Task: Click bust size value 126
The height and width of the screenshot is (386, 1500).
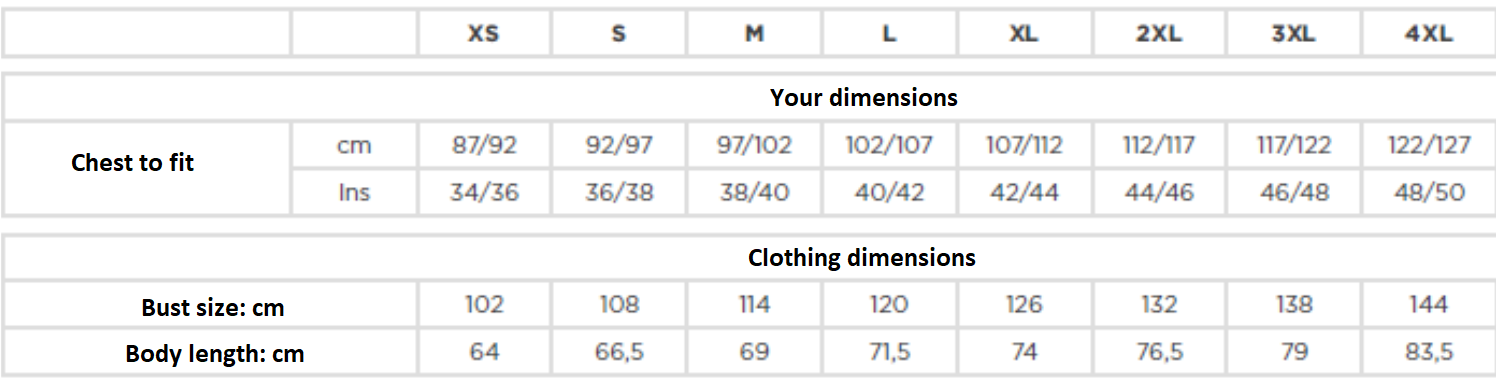Action: tap(1024, 305)
